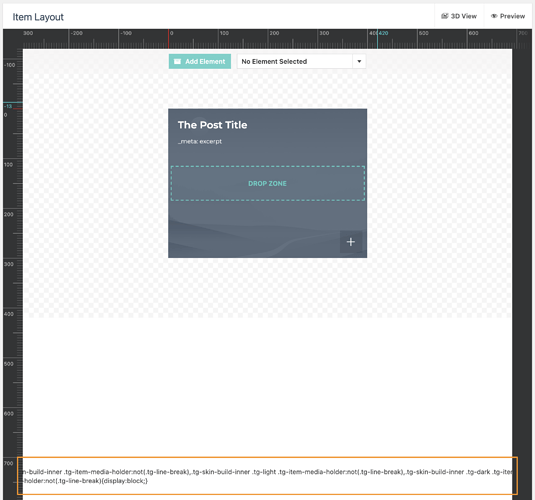Open the Preview mode
Image resolution: width=535 pixels, height=500 pixels.
coord(508,16)
